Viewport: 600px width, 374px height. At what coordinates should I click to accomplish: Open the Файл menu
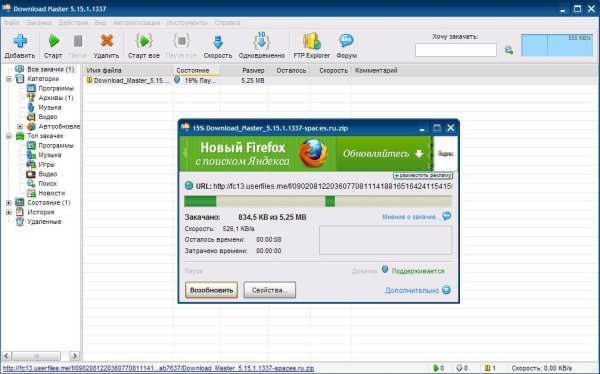(x=11, y=23)
